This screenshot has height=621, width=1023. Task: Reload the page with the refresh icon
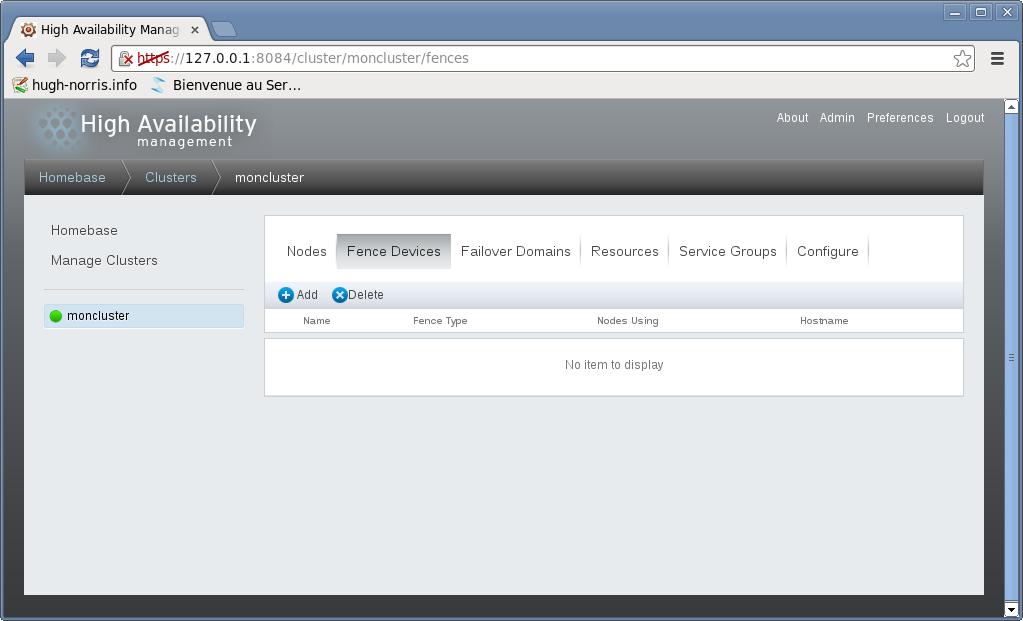coord(90,58)
